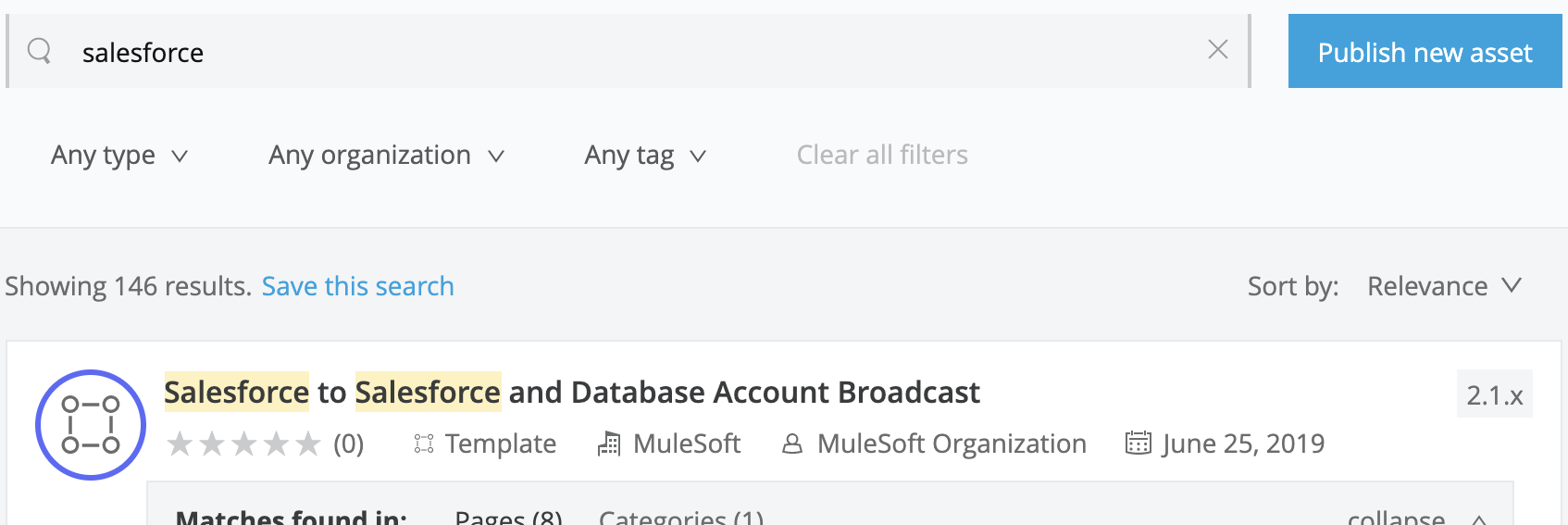This screenshot has height=525, width=1568.
Task: Click the five-star rating
Action: coord(243,444)
